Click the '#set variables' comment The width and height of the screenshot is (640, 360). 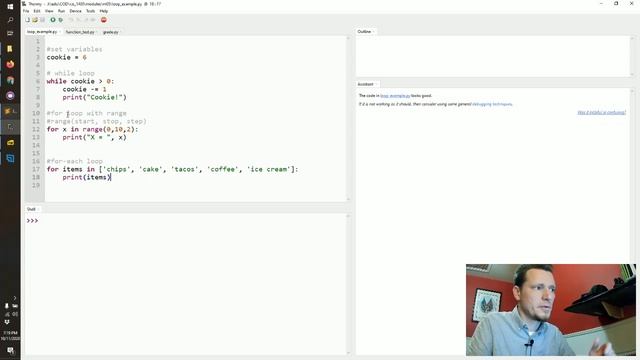coord(75,49)
